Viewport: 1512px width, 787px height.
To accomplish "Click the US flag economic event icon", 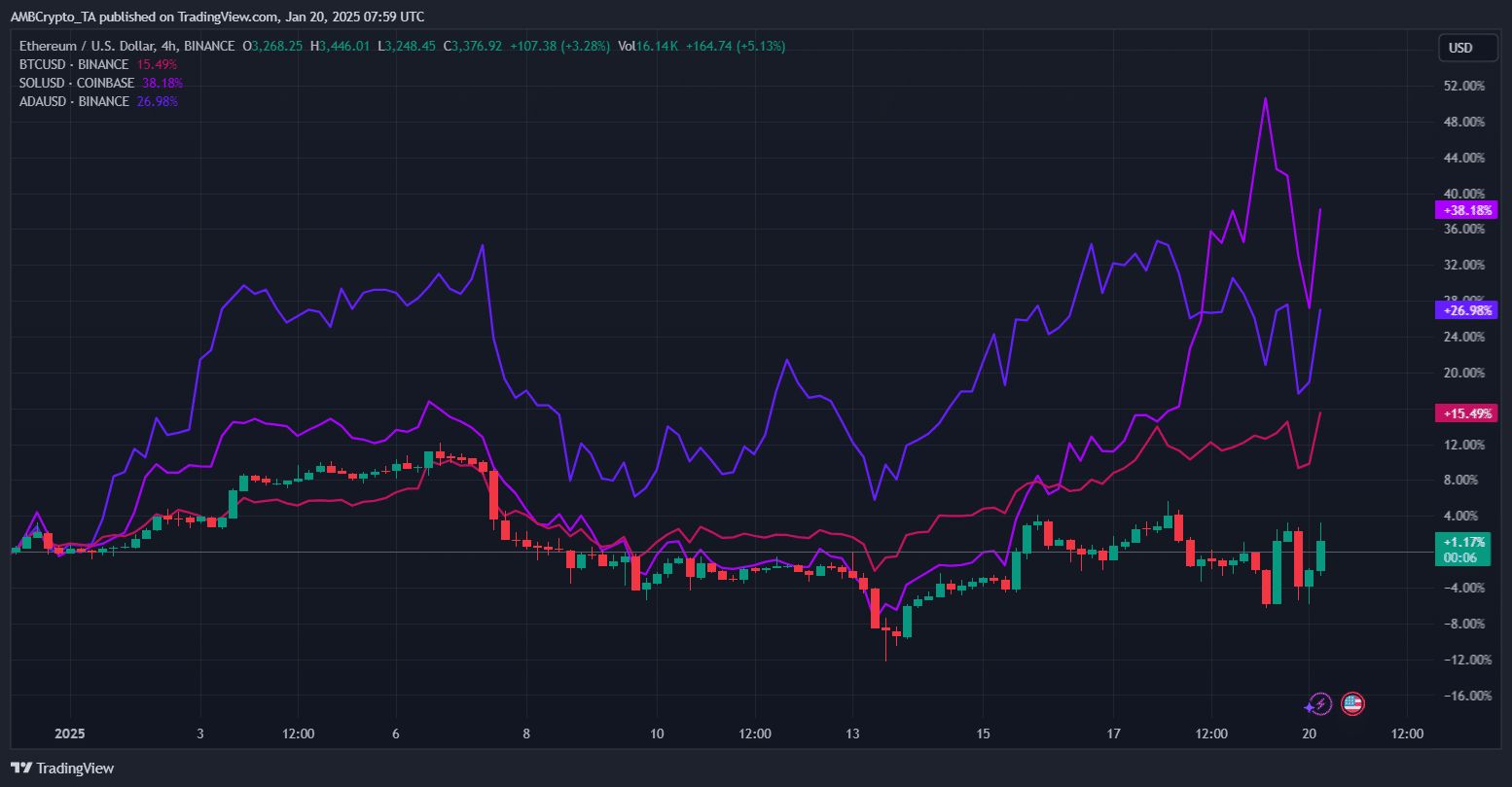I will pyautogui.click(x=1352, y=703).
